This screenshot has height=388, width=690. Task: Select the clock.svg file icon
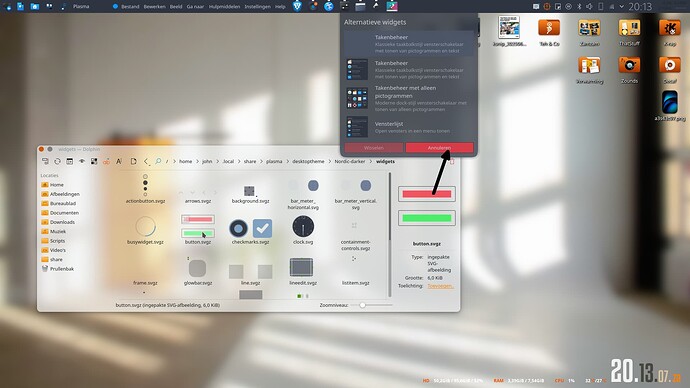tap(303, 226)
